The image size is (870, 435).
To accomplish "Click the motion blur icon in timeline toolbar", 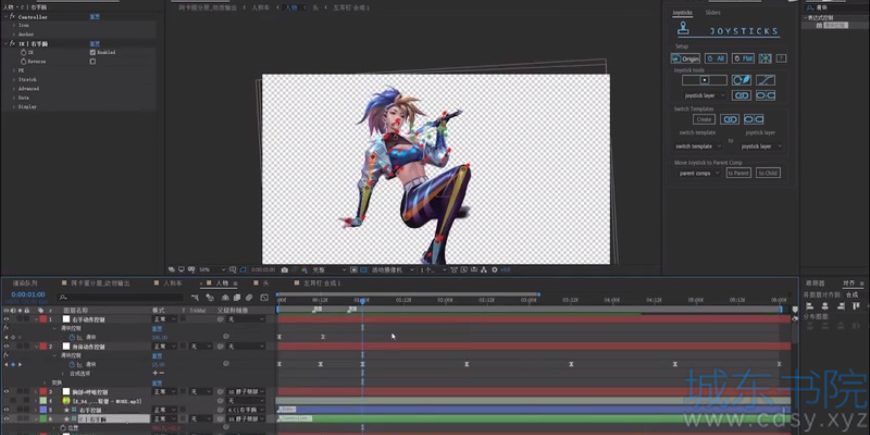I will [x=249, y=298].
